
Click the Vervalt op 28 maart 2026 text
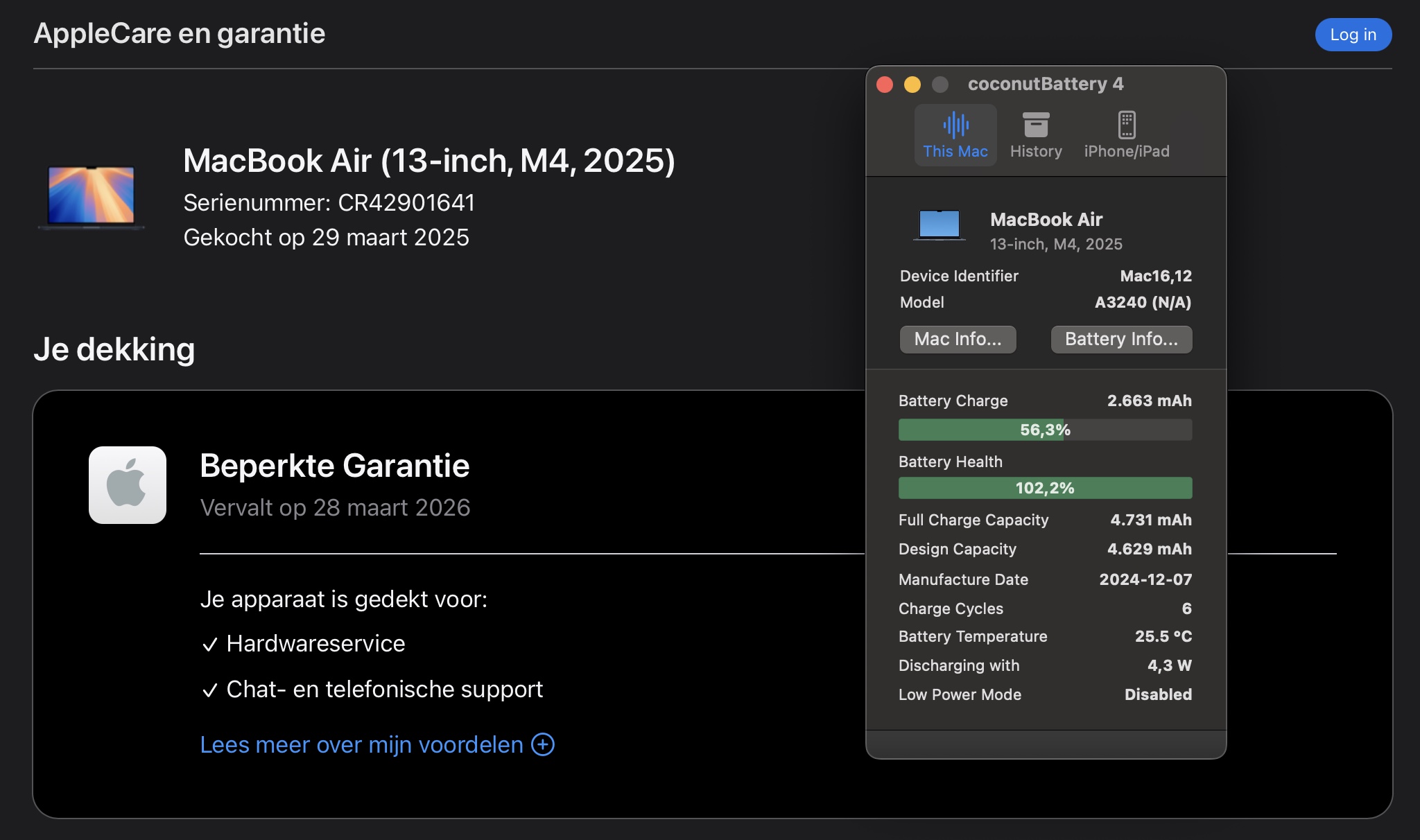[x=335, y=508]
